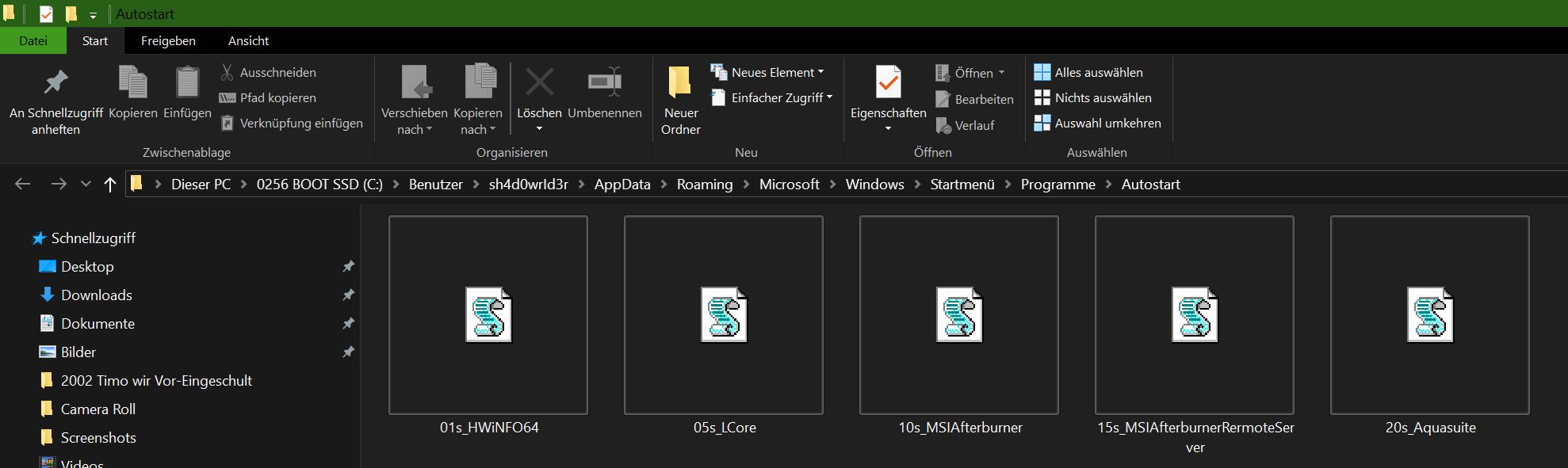Expand the Eigenschaften dropdown arrow
The image size is (1568, 468).
click(889, 129)
